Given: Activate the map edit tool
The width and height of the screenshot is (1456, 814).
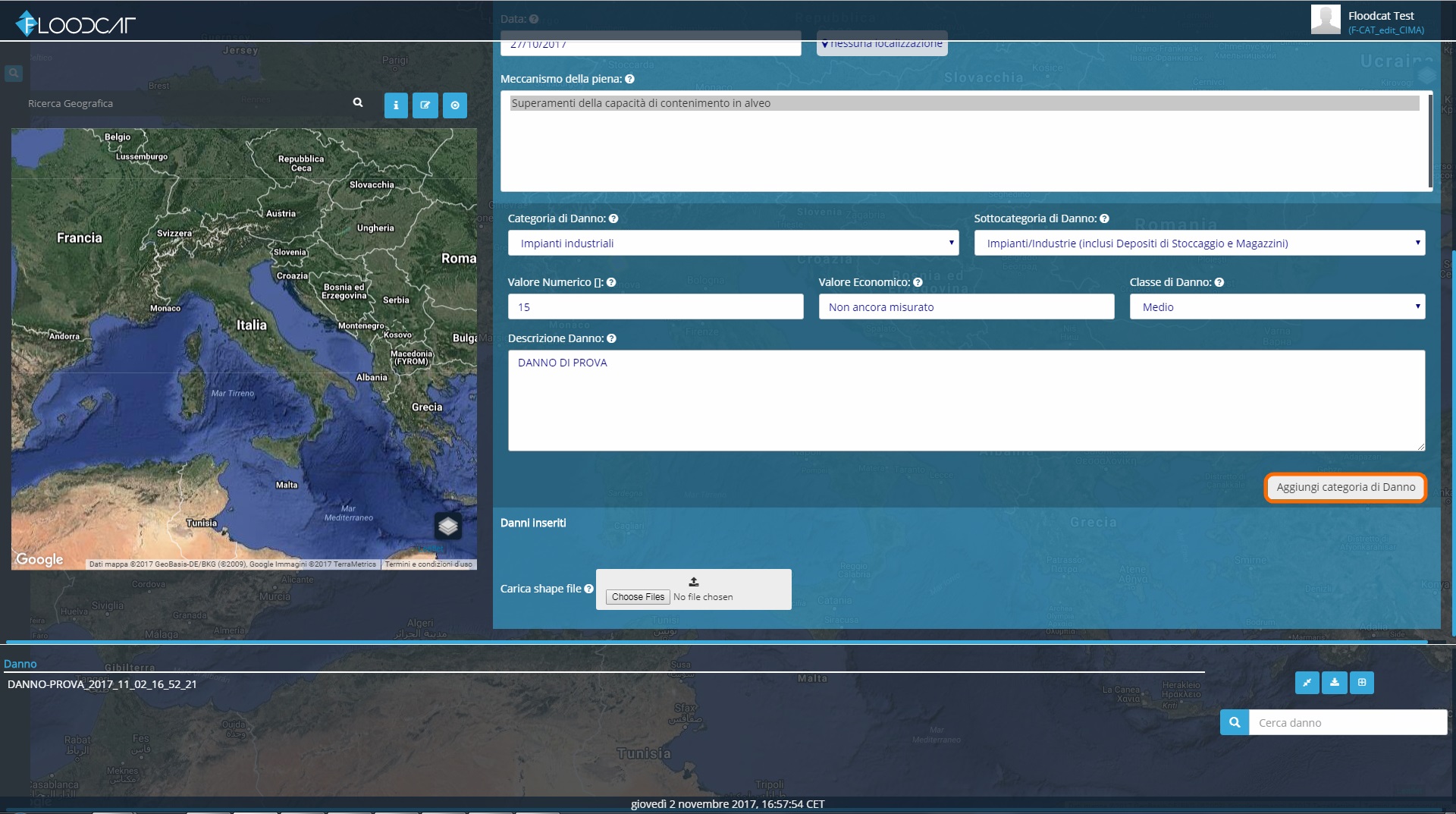Looking at the screenshot, I should point(425,105).
